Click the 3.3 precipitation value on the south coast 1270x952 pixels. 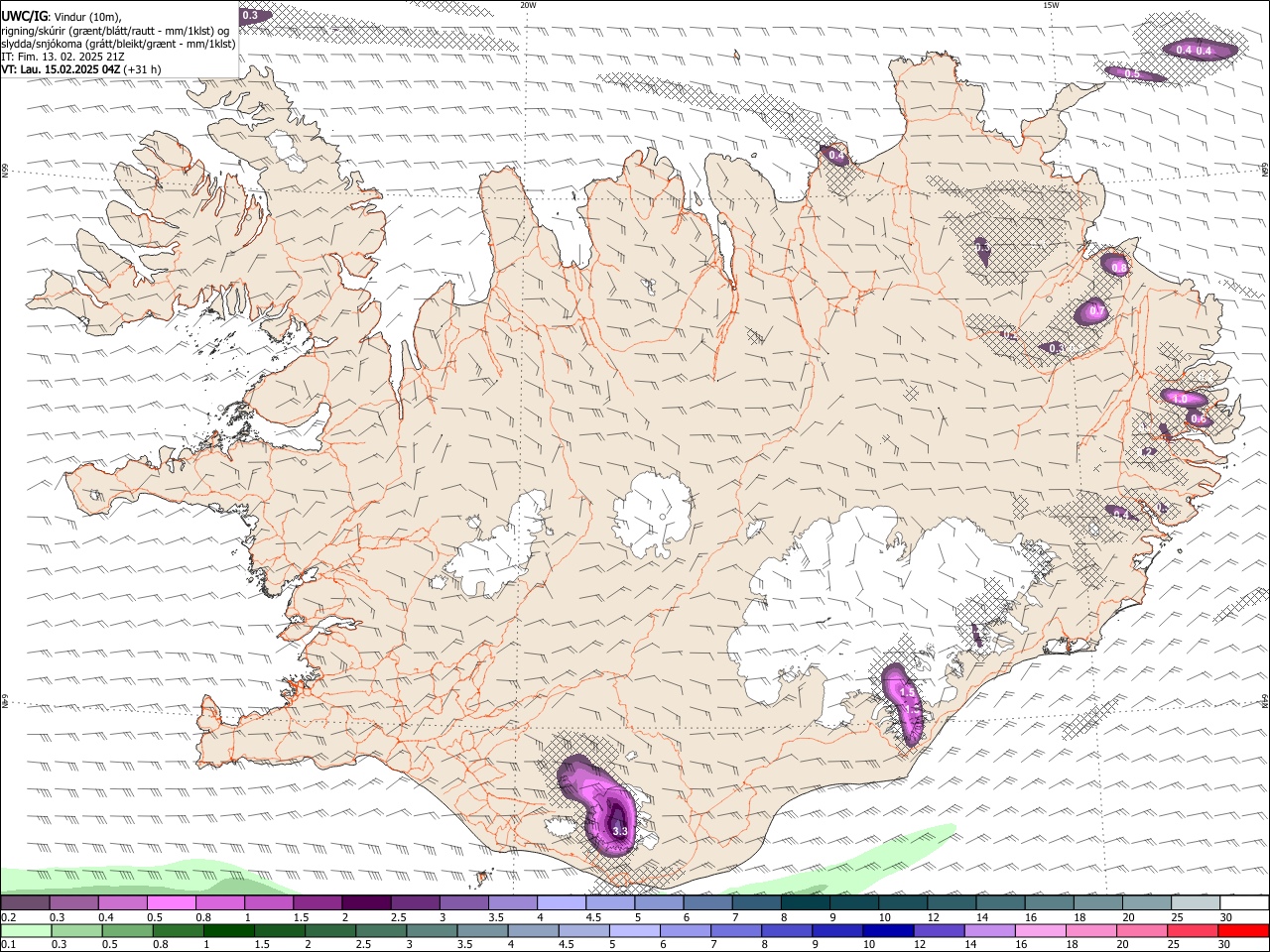click(620, 831)
